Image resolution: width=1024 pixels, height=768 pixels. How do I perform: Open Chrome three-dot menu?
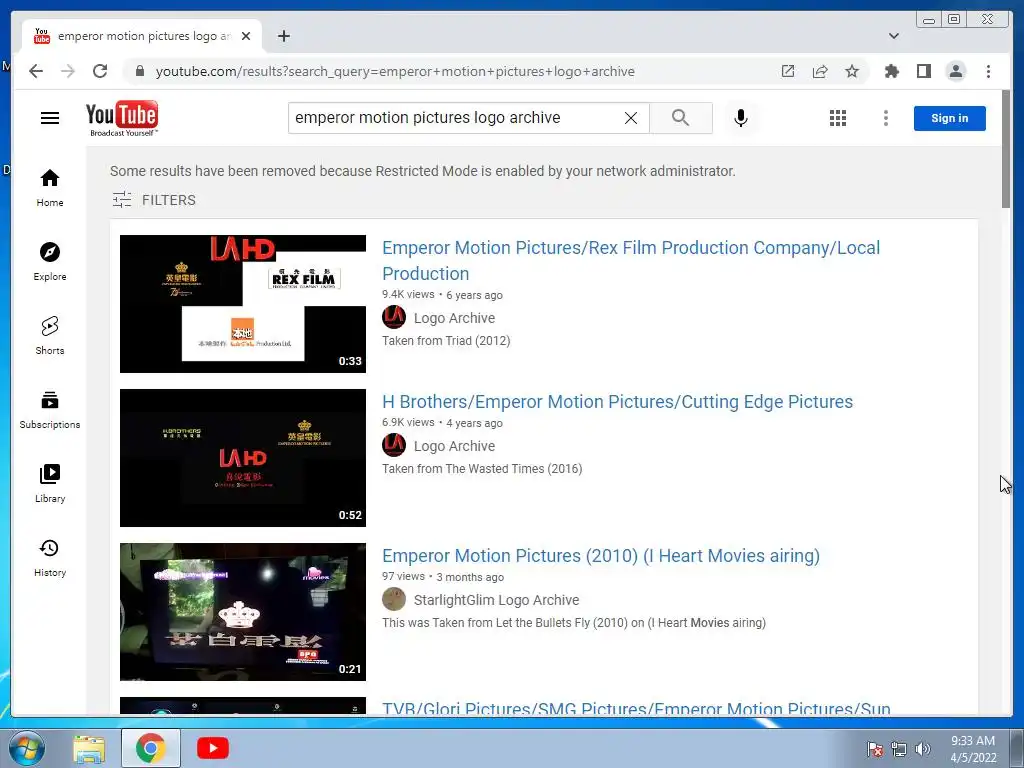pos(988,71)
